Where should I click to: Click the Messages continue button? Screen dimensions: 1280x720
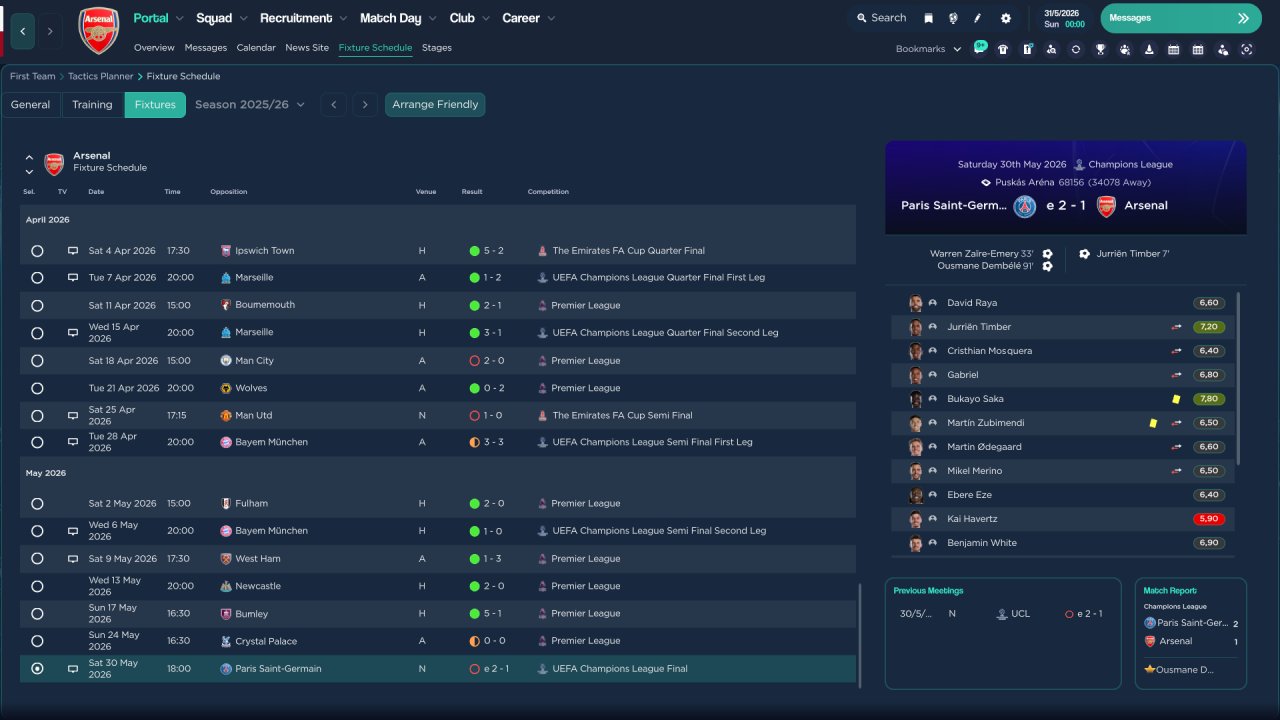coord(1180,18)
